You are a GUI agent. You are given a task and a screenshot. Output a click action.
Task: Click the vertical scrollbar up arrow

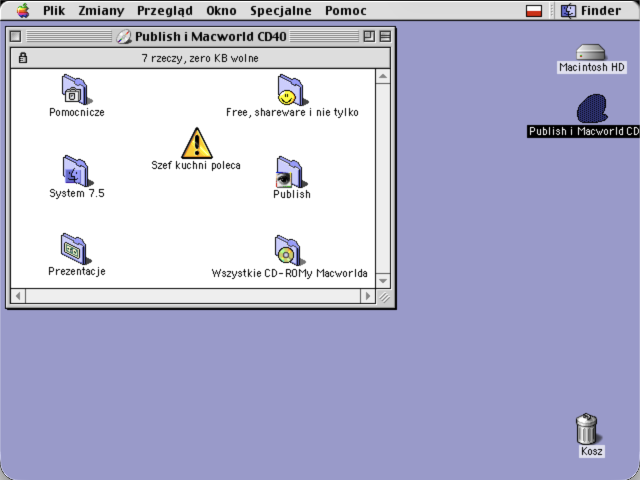383,76
